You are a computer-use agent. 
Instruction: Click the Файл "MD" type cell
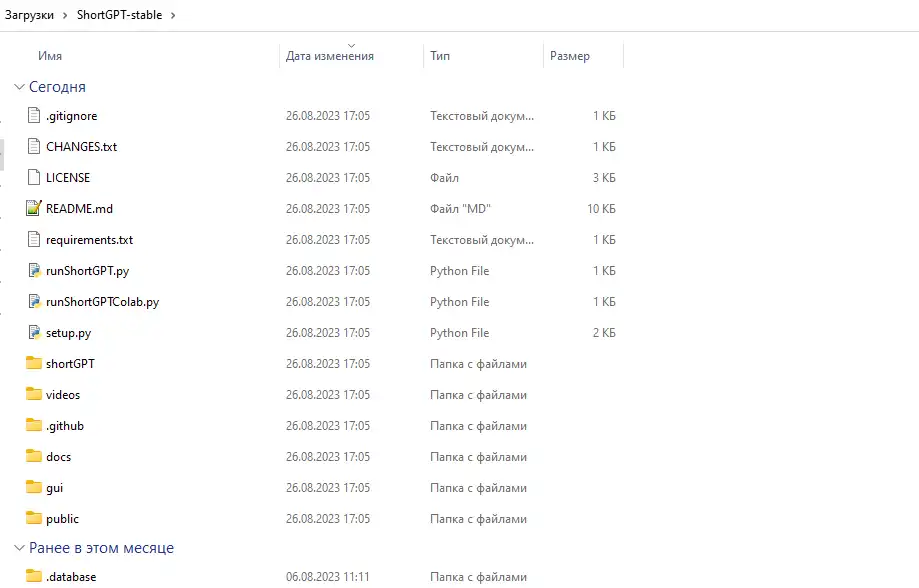460,209
